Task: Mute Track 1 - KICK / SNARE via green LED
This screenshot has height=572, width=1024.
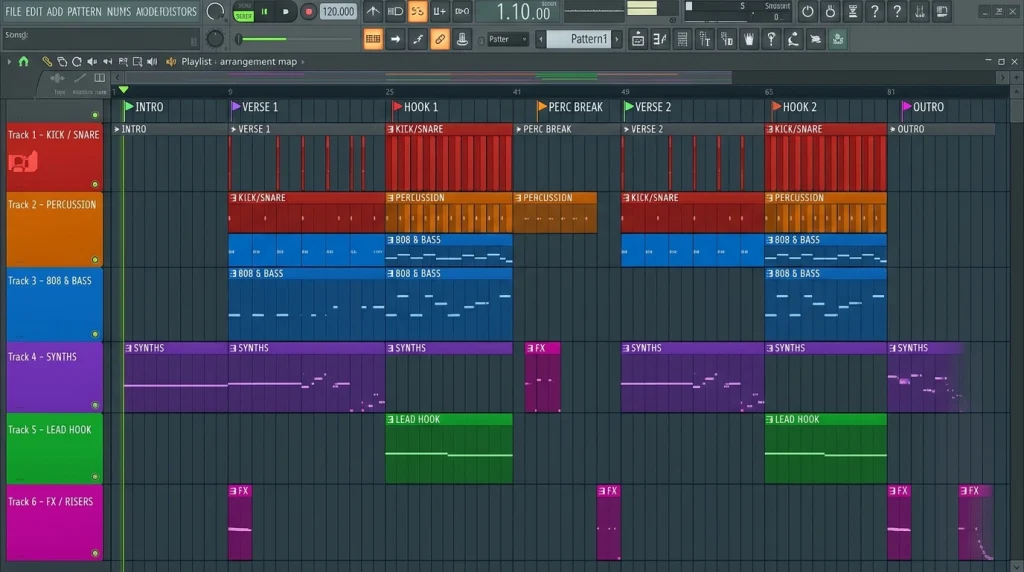Action: pos(95,184)
